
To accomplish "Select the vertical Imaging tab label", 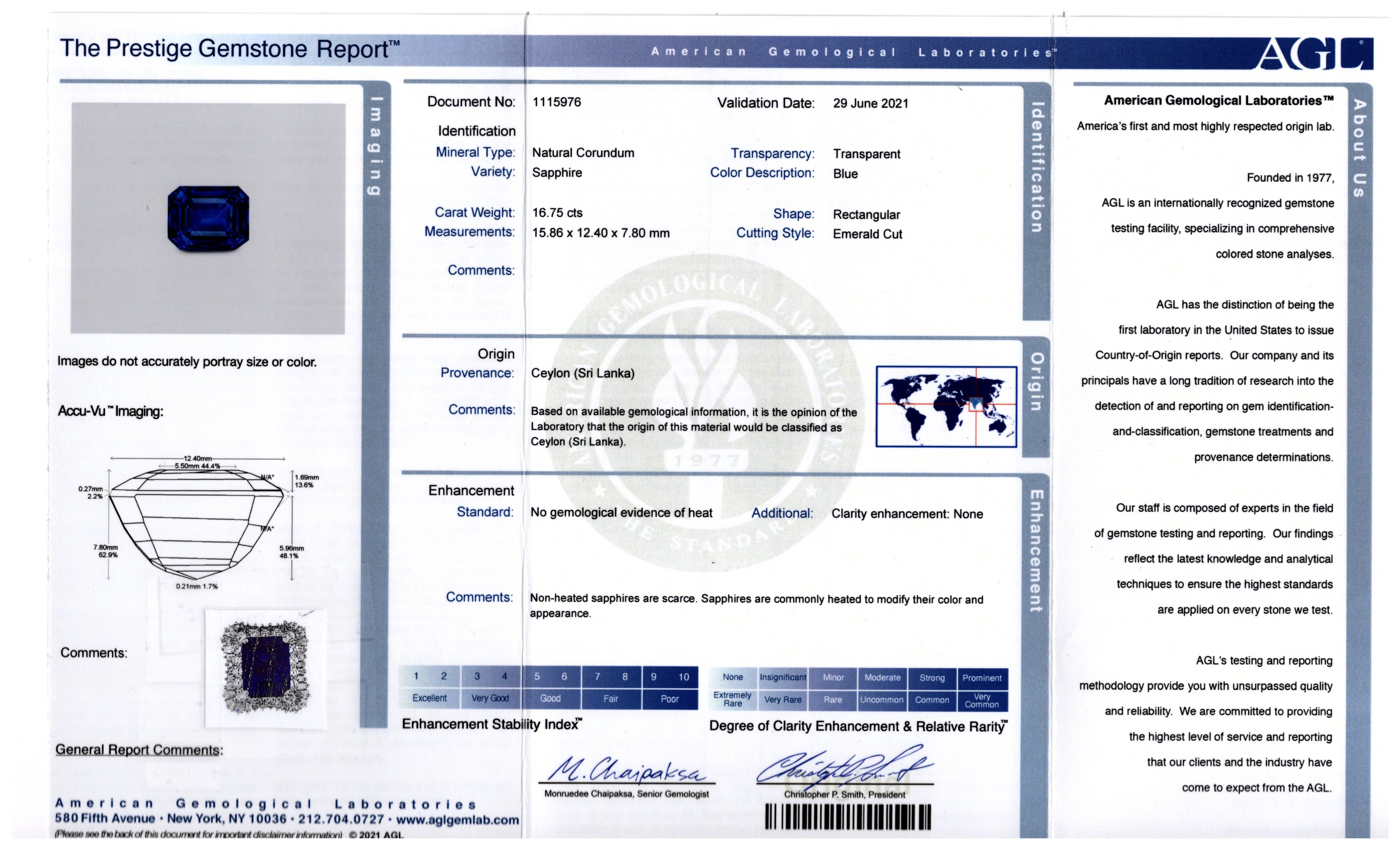I will point(375,146).
